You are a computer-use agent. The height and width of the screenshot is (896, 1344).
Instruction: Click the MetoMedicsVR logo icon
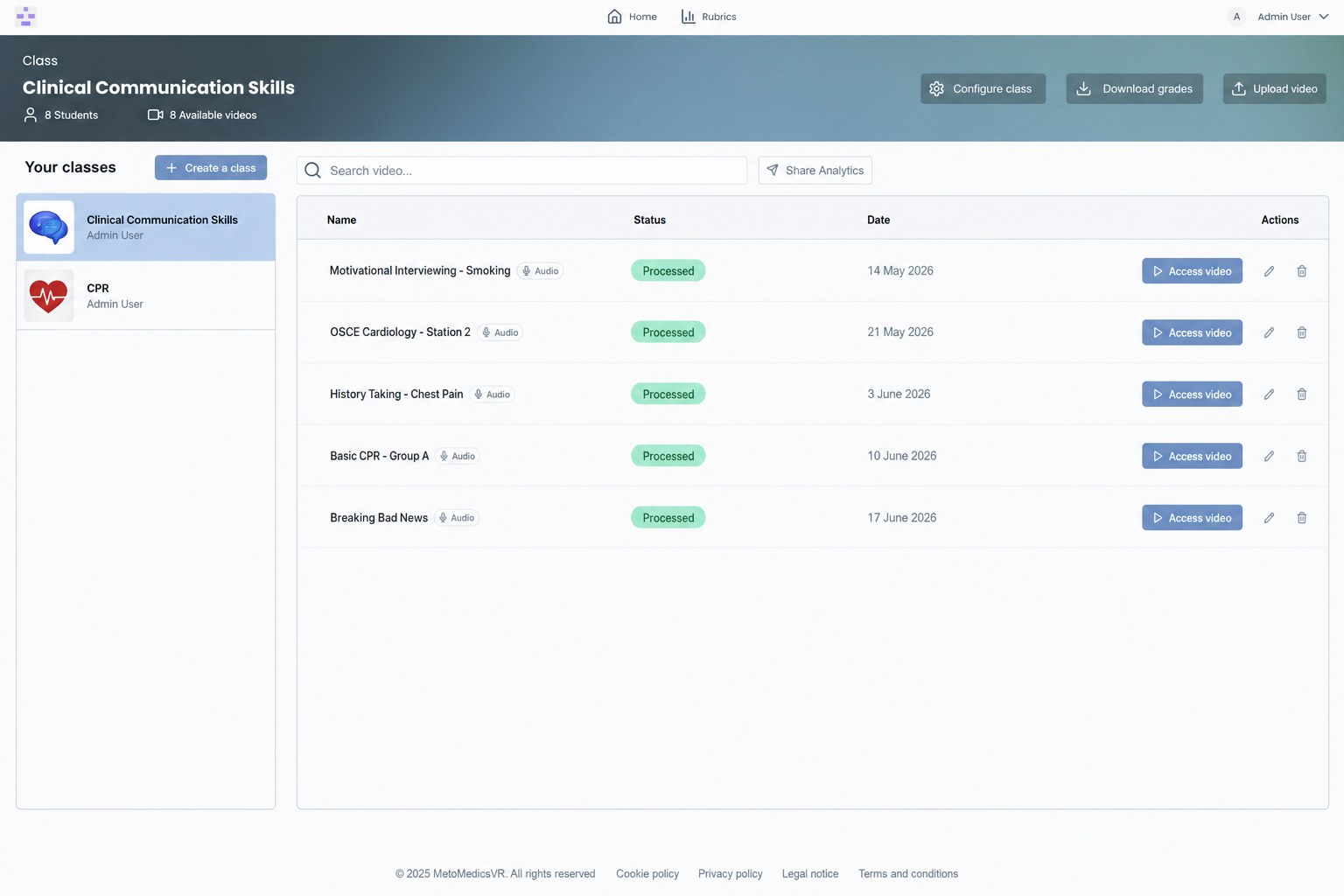tap(25, 17)
